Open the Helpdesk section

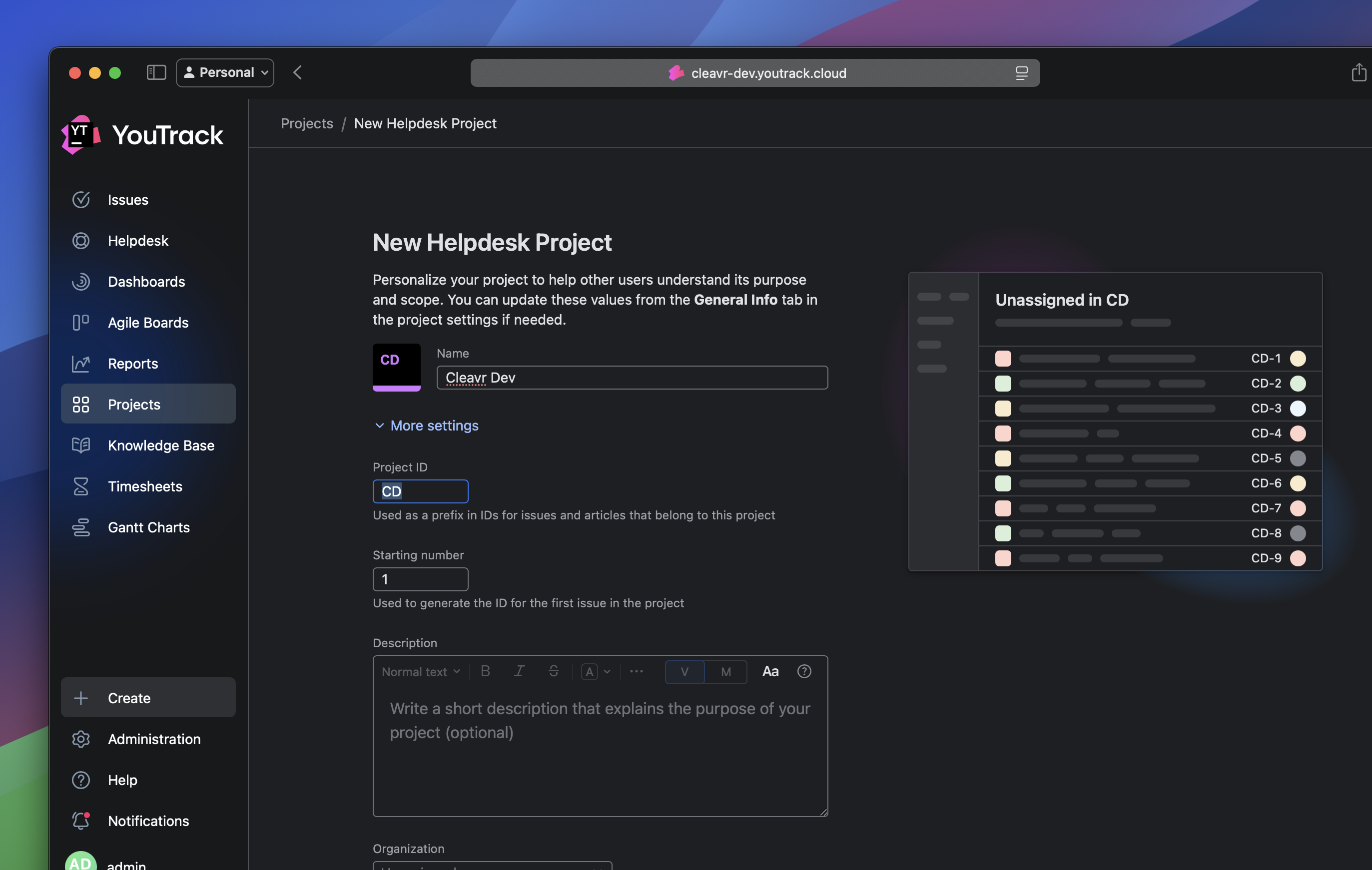pyautogui.click(x=138, y=240)
